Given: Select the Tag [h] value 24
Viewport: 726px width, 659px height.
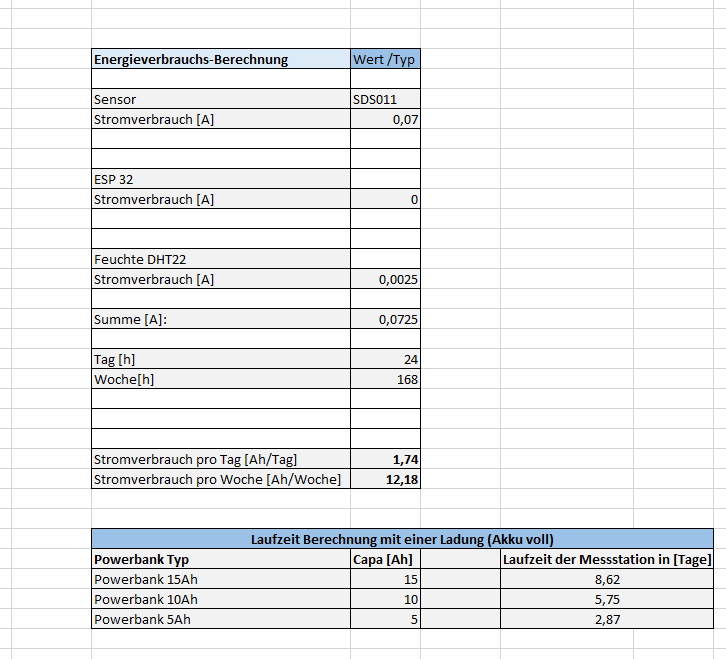Looking at the screenshot, I should pos(385,359).
